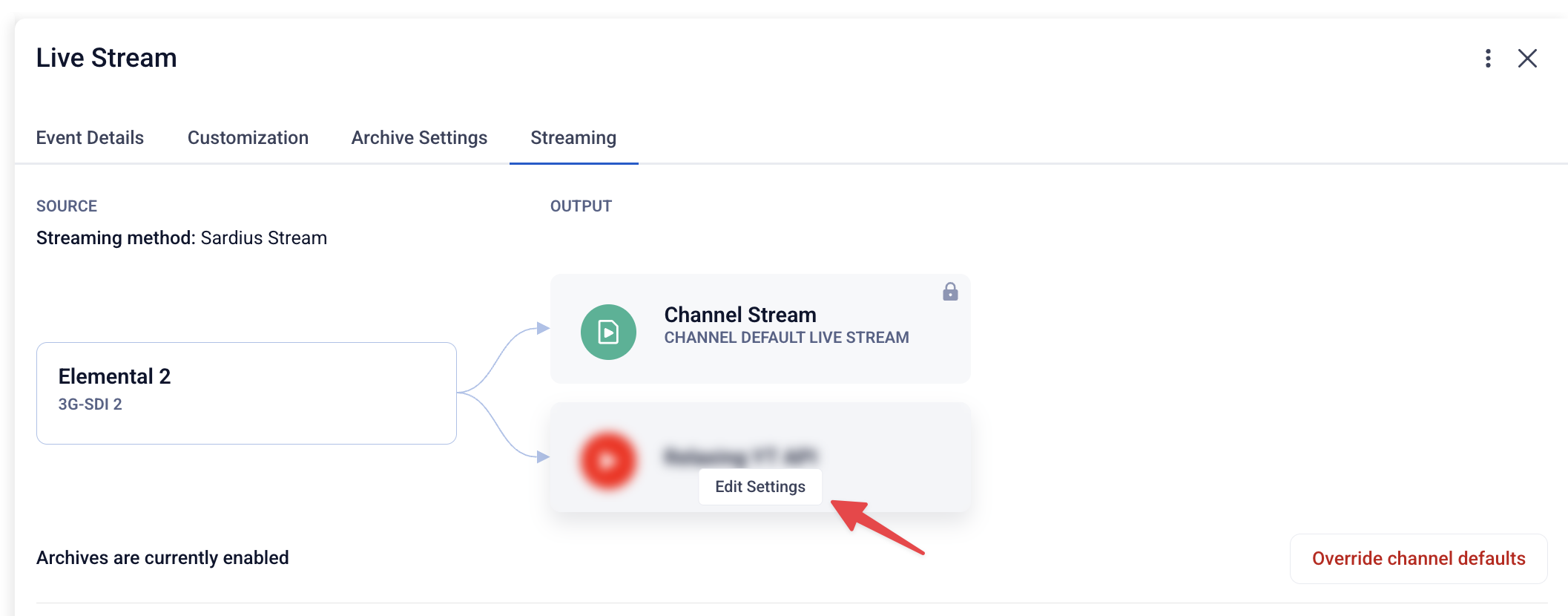1568x616 pixels.
Task: Click the Streaming method Sardius Stream text
Action: coord(182,238)
